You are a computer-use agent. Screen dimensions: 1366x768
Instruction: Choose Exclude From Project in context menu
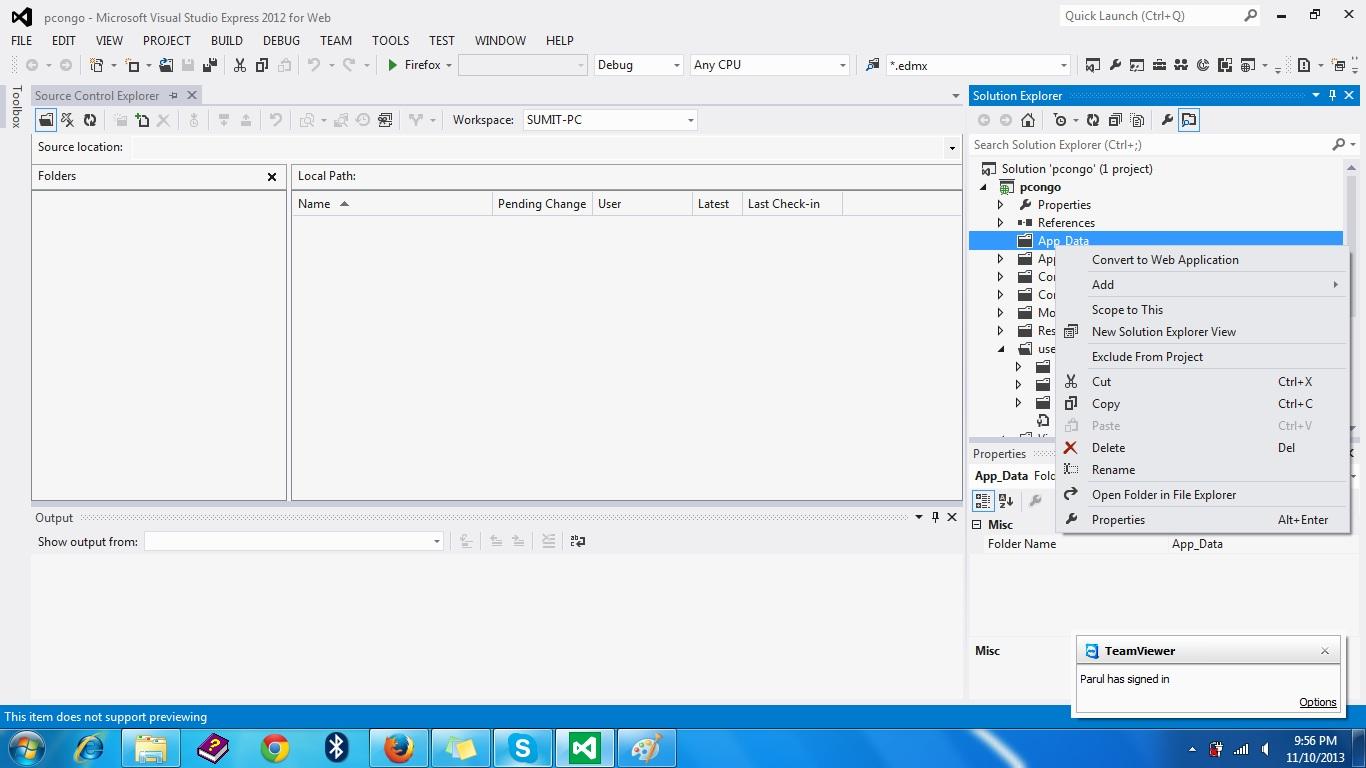[x=1147, y=357]
